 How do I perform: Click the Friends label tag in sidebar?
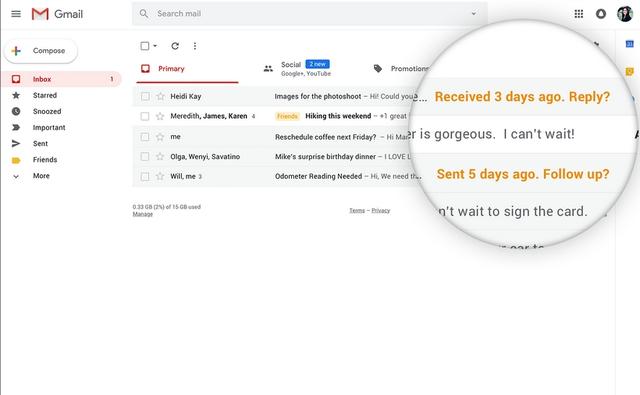(x=16, y=160)
